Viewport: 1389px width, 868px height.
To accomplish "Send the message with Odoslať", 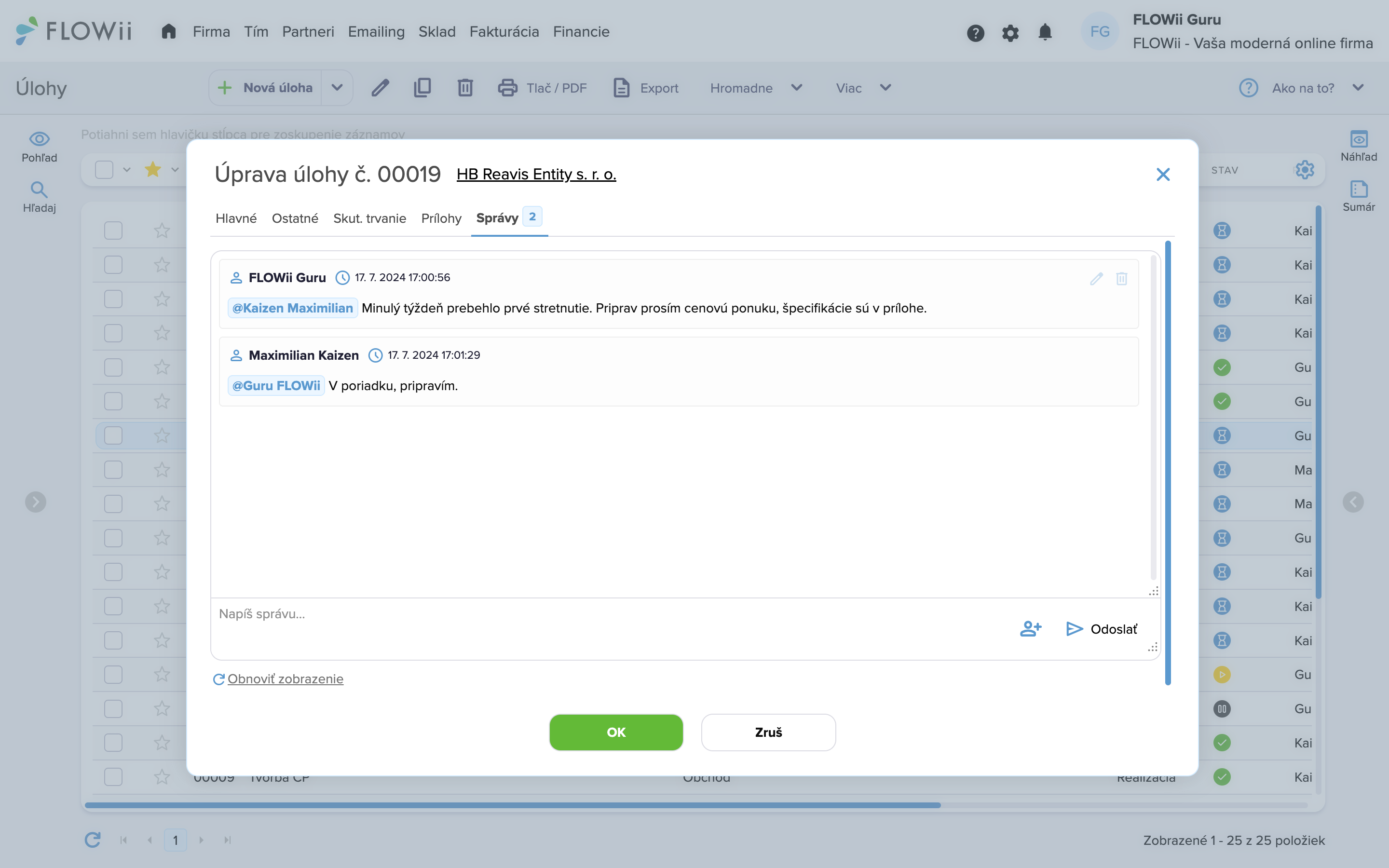I will [1102, 629].
